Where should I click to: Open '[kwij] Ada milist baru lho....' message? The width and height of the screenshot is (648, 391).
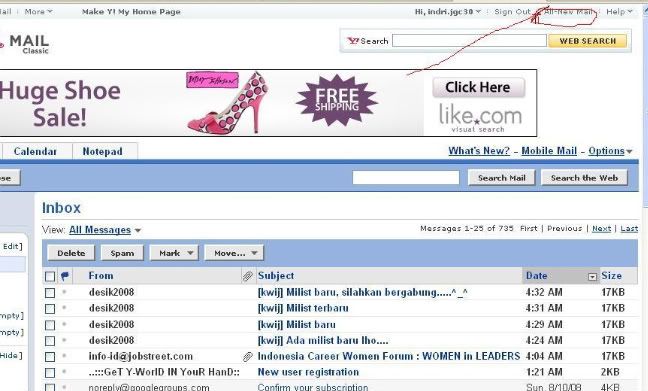click(x=323, y=341)
